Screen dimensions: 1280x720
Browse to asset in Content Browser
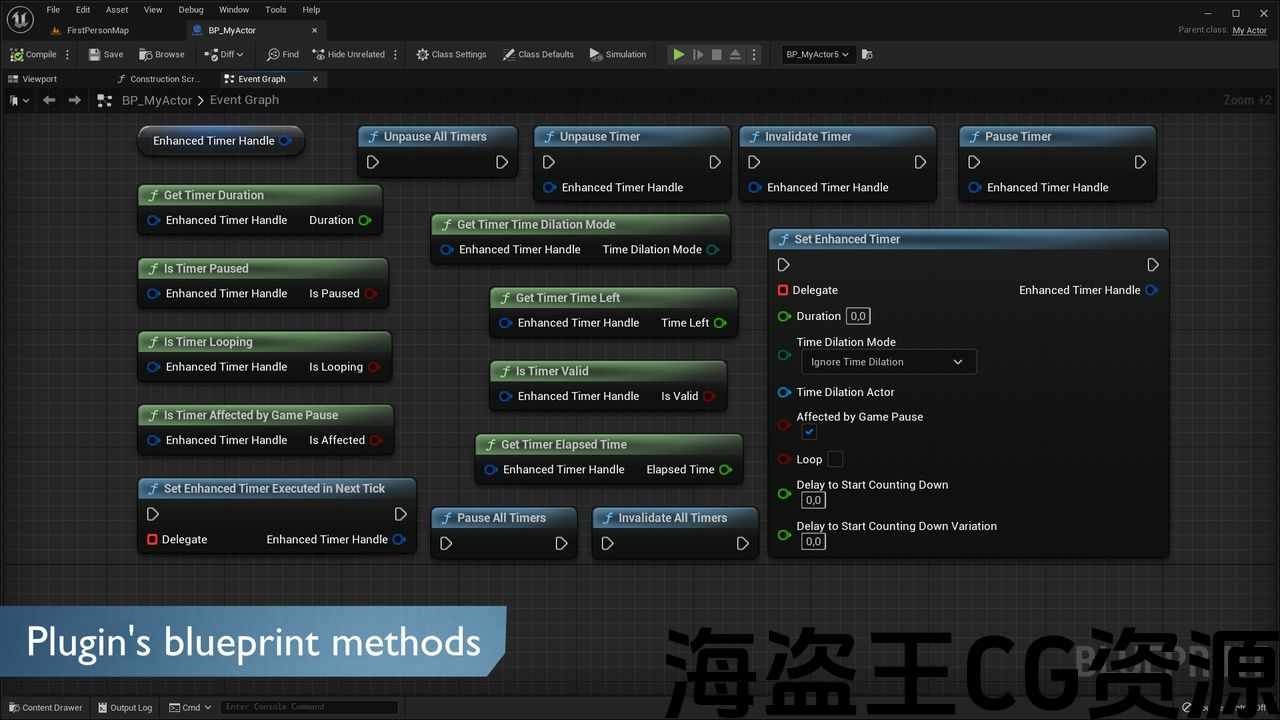tap(162, 55)
